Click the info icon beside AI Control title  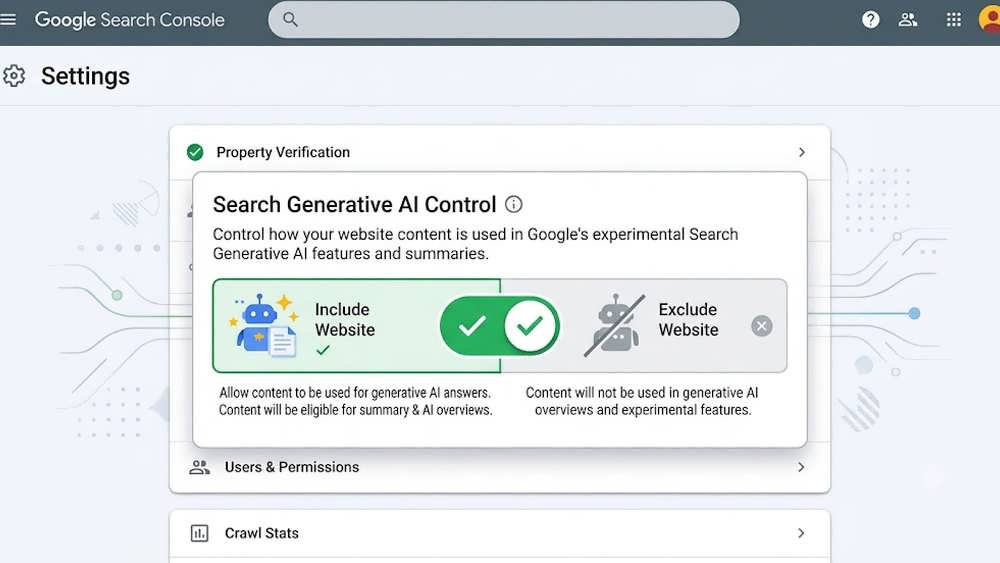pyautogui.click(x=513, y=204)
